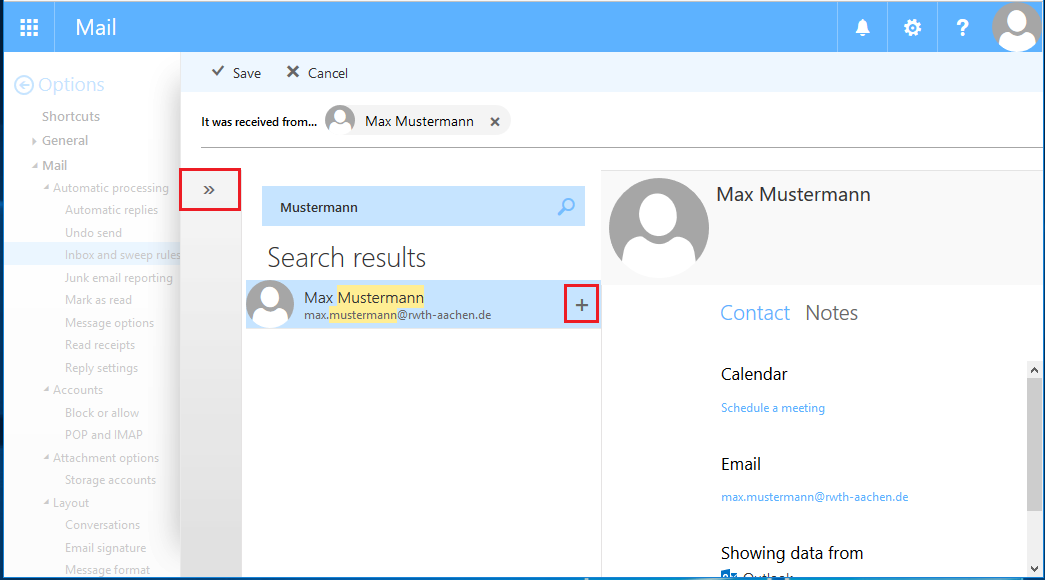Open the Schedule a meeting link
This screenshot has height=580, width=1045.
click(x=773, y=407)
